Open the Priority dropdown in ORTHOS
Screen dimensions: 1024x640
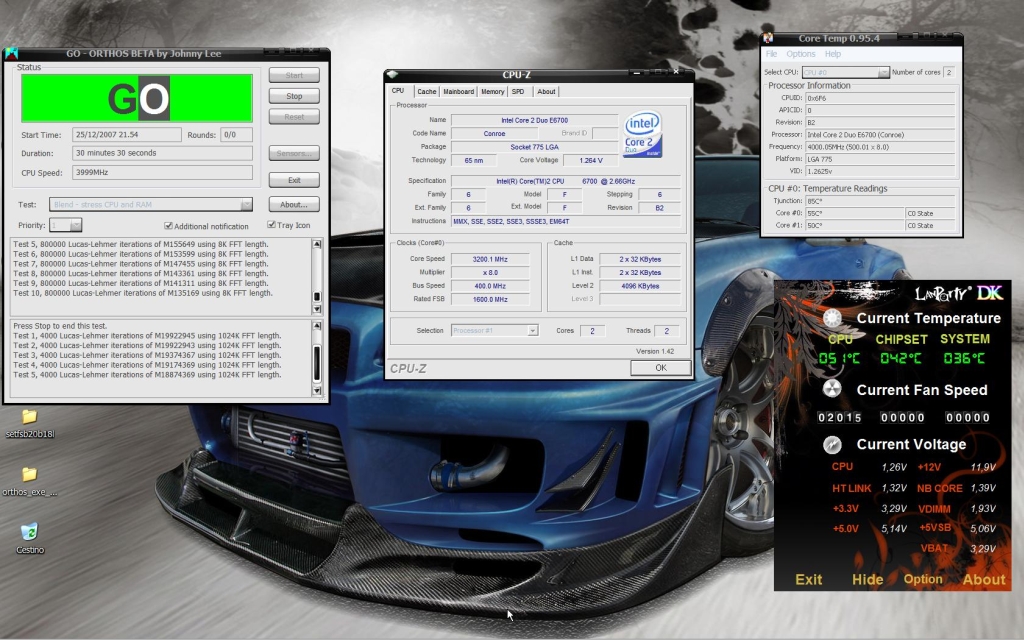tap(76, 225)
